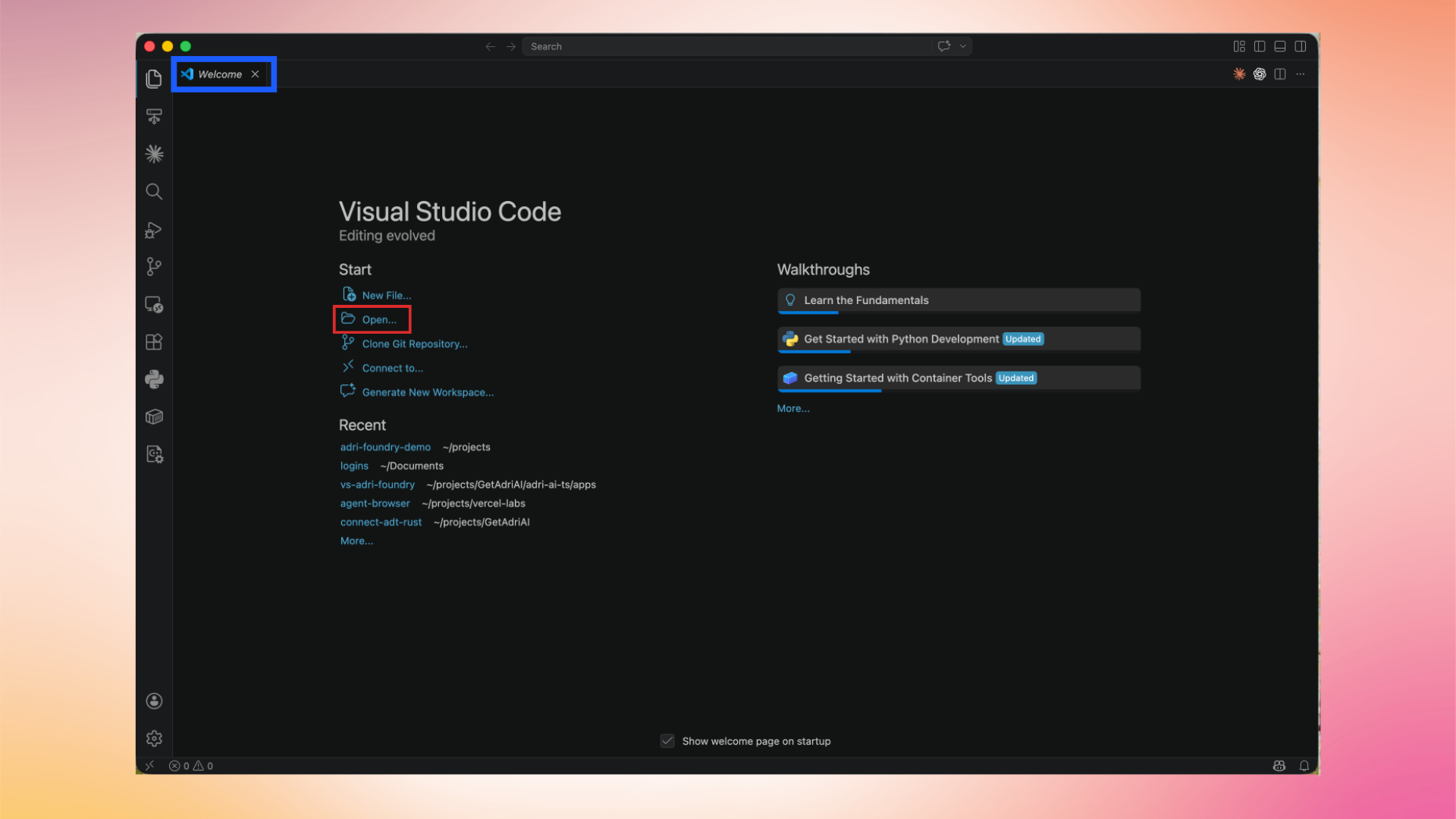Expand More walkthroughs link
Screen dimensions: 1456x819
tap(793, 409)
